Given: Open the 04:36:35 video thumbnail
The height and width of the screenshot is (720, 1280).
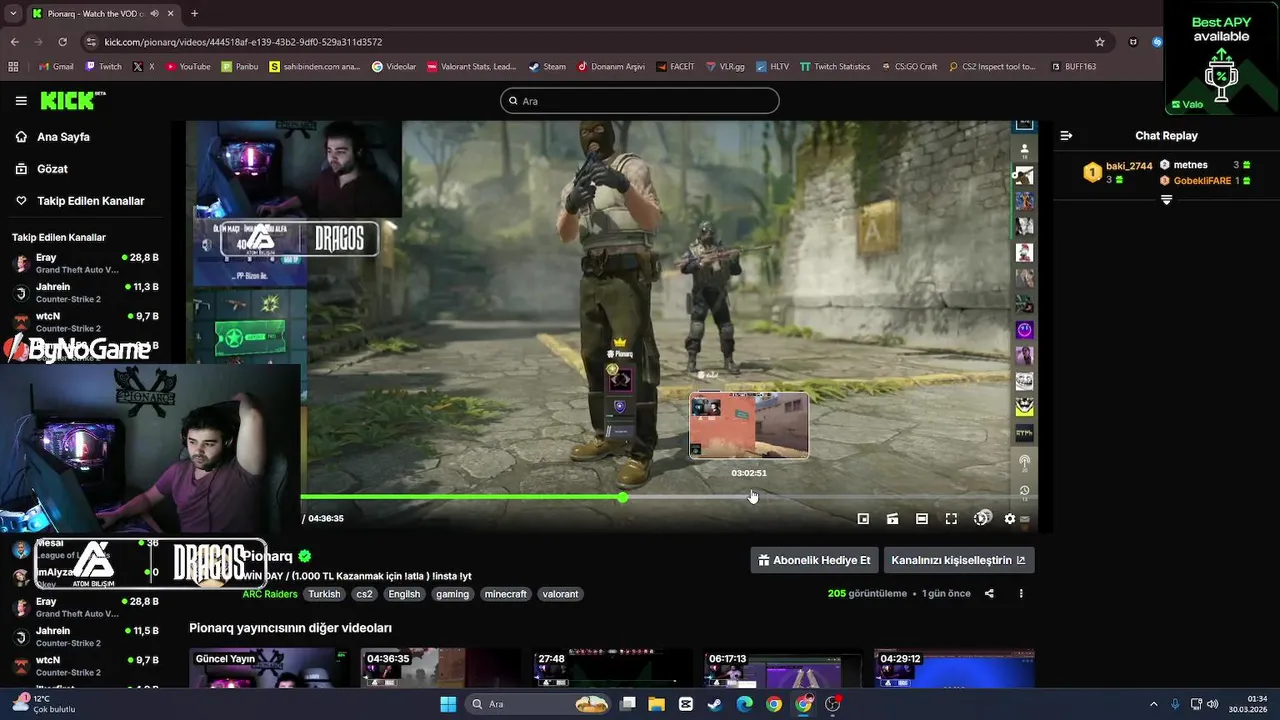Looking at the screenshot, I should [x=440, y=668].
